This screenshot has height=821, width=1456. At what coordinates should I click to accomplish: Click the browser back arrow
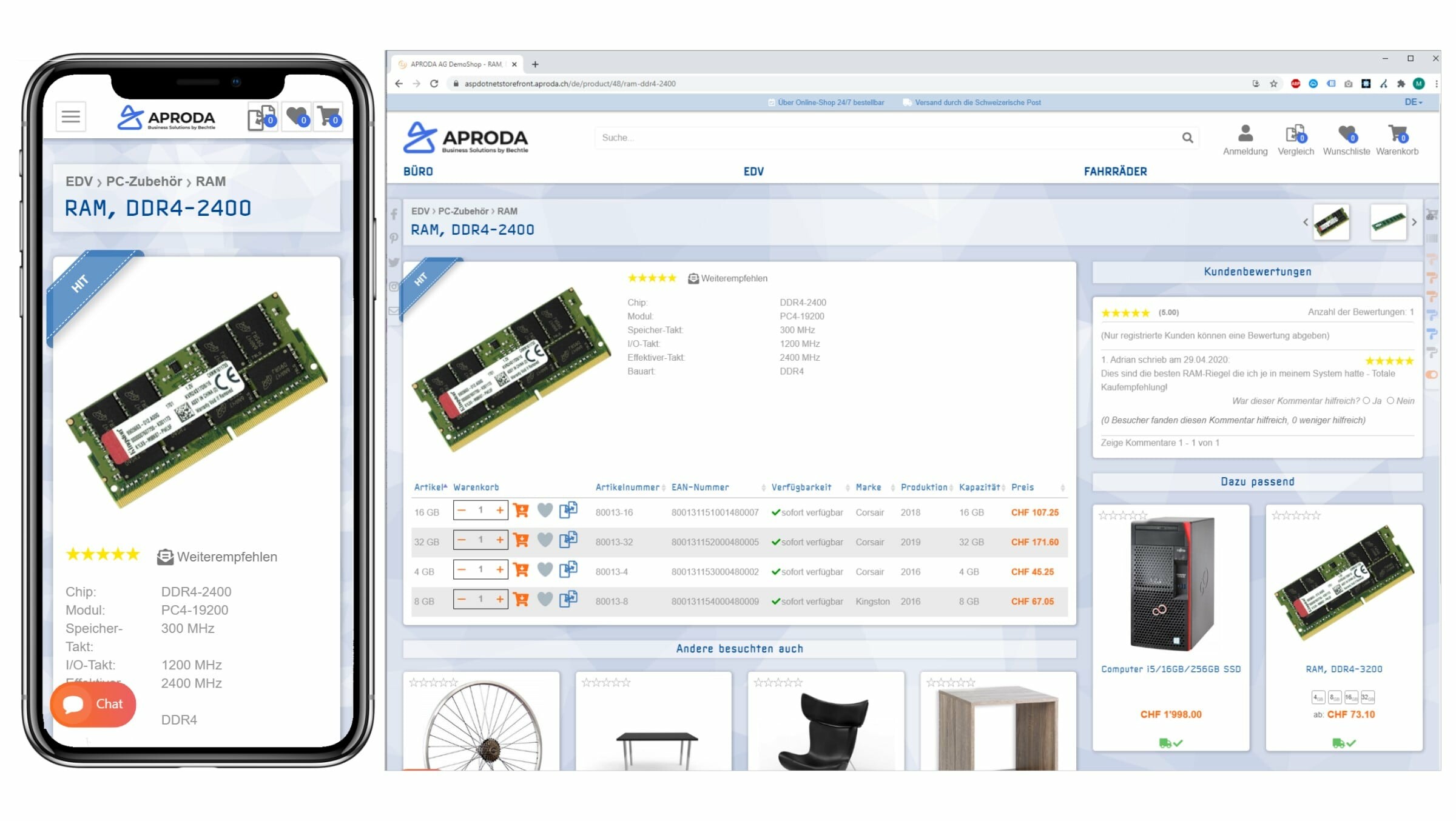[x=399, y=84]
